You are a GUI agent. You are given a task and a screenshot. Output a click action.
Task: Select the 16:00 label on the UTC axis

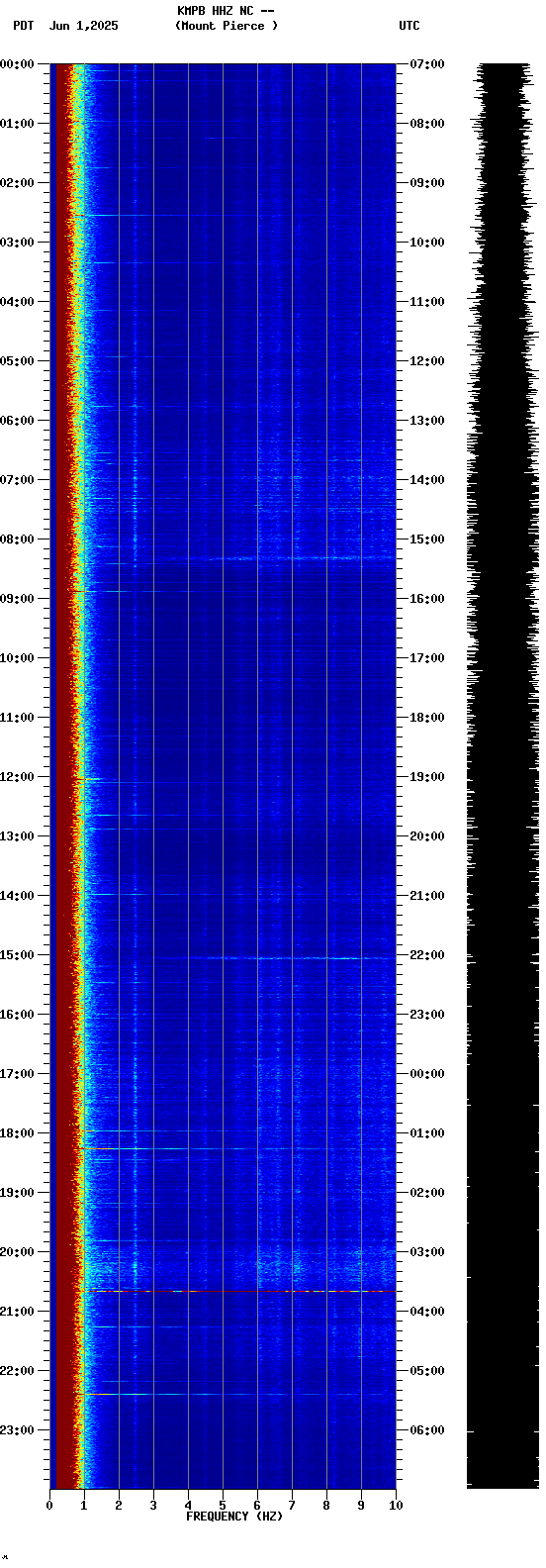(x=427, y=599)
